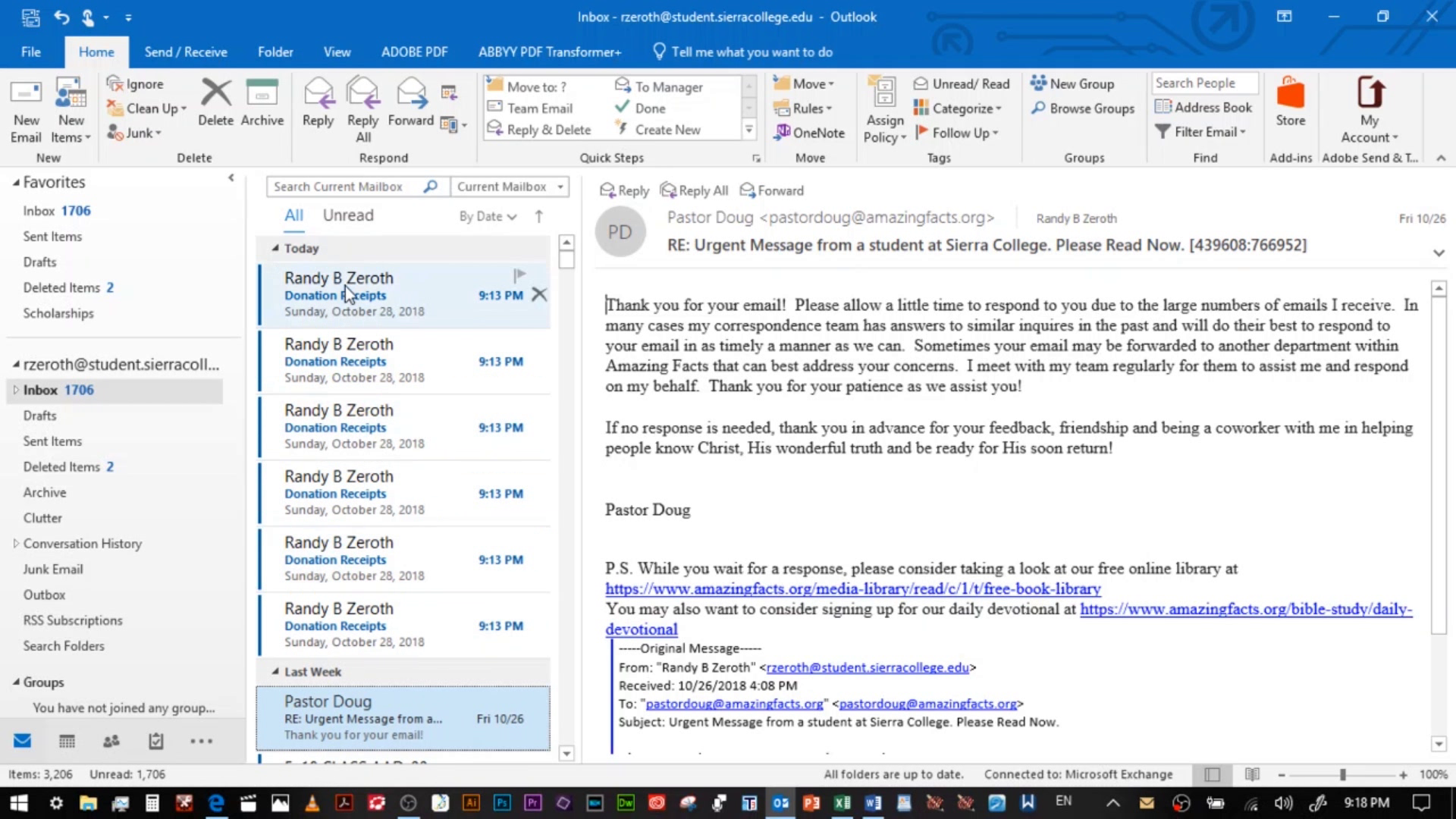The image size is (1456, 819).
Task: Click Forward in reading pane
Action: [x=771, y=190]
